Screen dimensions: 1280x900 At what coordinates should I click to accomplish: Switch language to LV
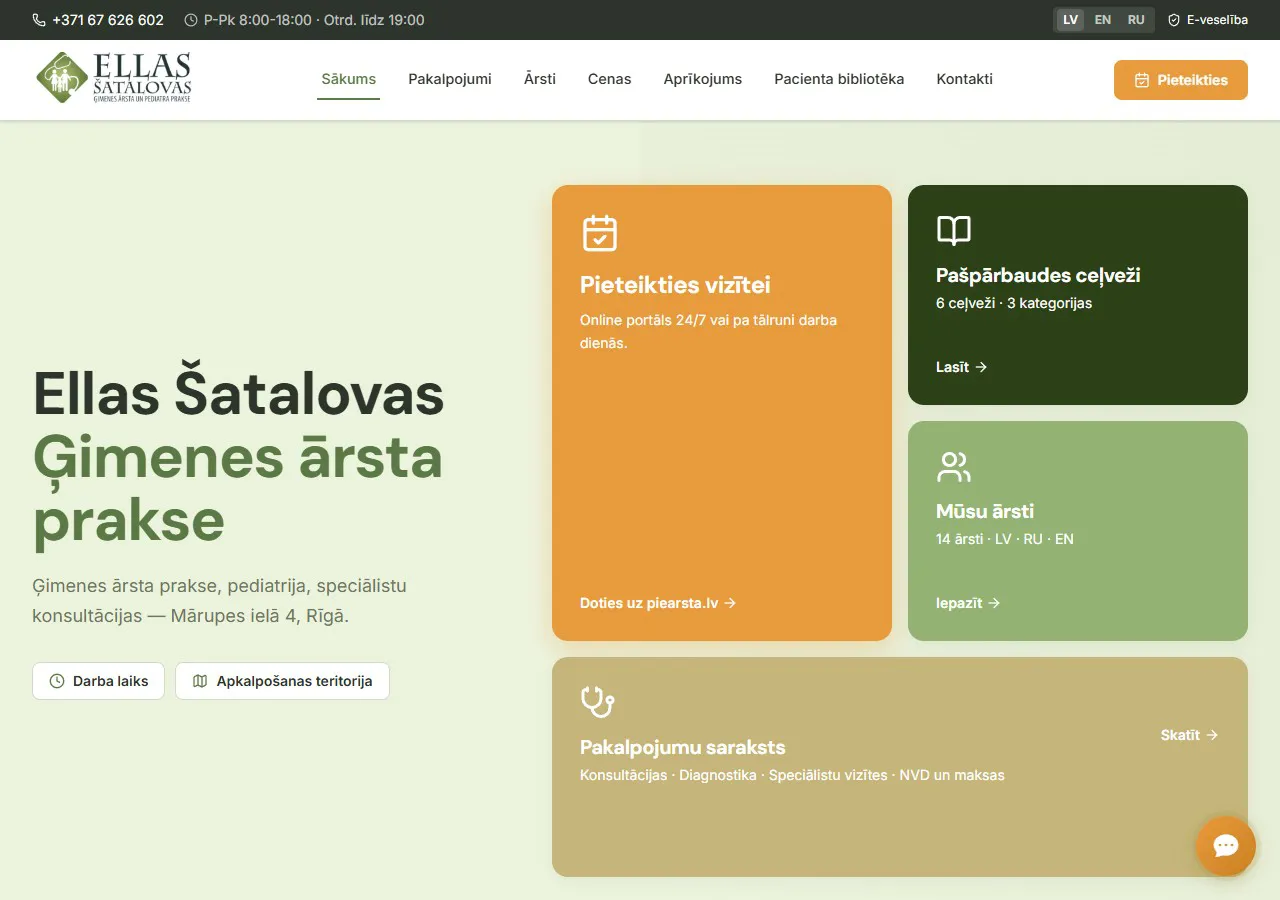tap(1071, 20)
